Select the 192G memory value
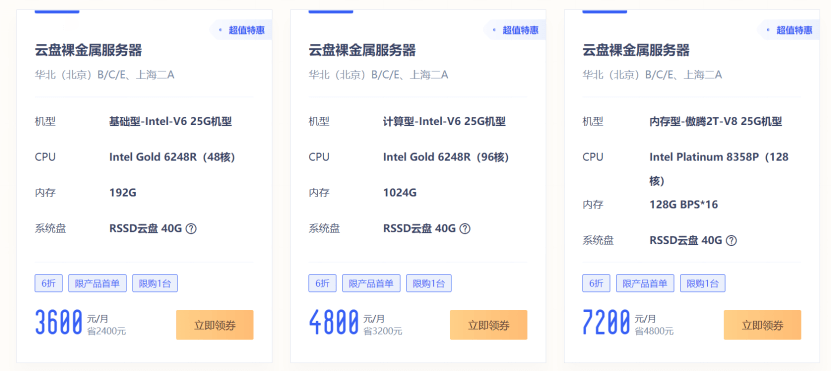831x371 pixels. coord(123,193)
